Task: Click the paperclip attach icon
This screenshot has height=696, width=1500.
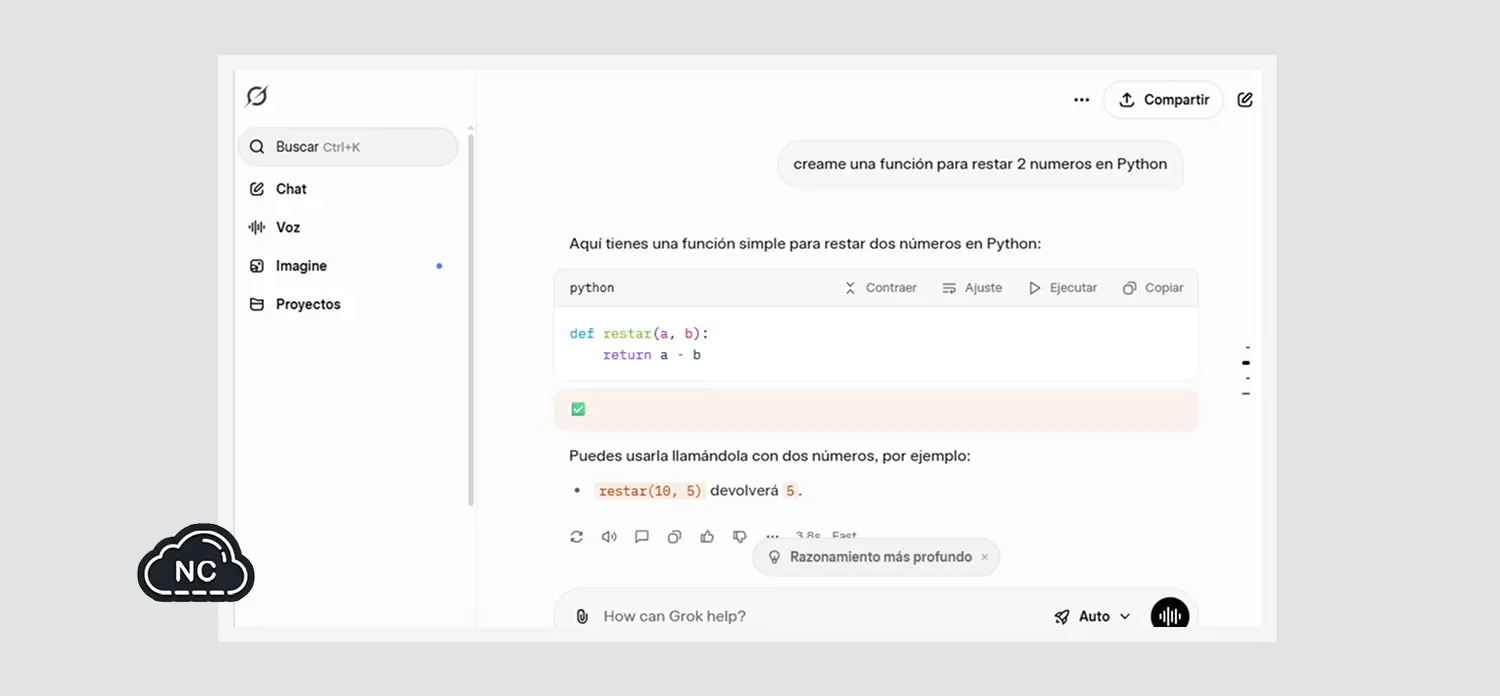Action: pyautogui.click(x=582, y=617)
